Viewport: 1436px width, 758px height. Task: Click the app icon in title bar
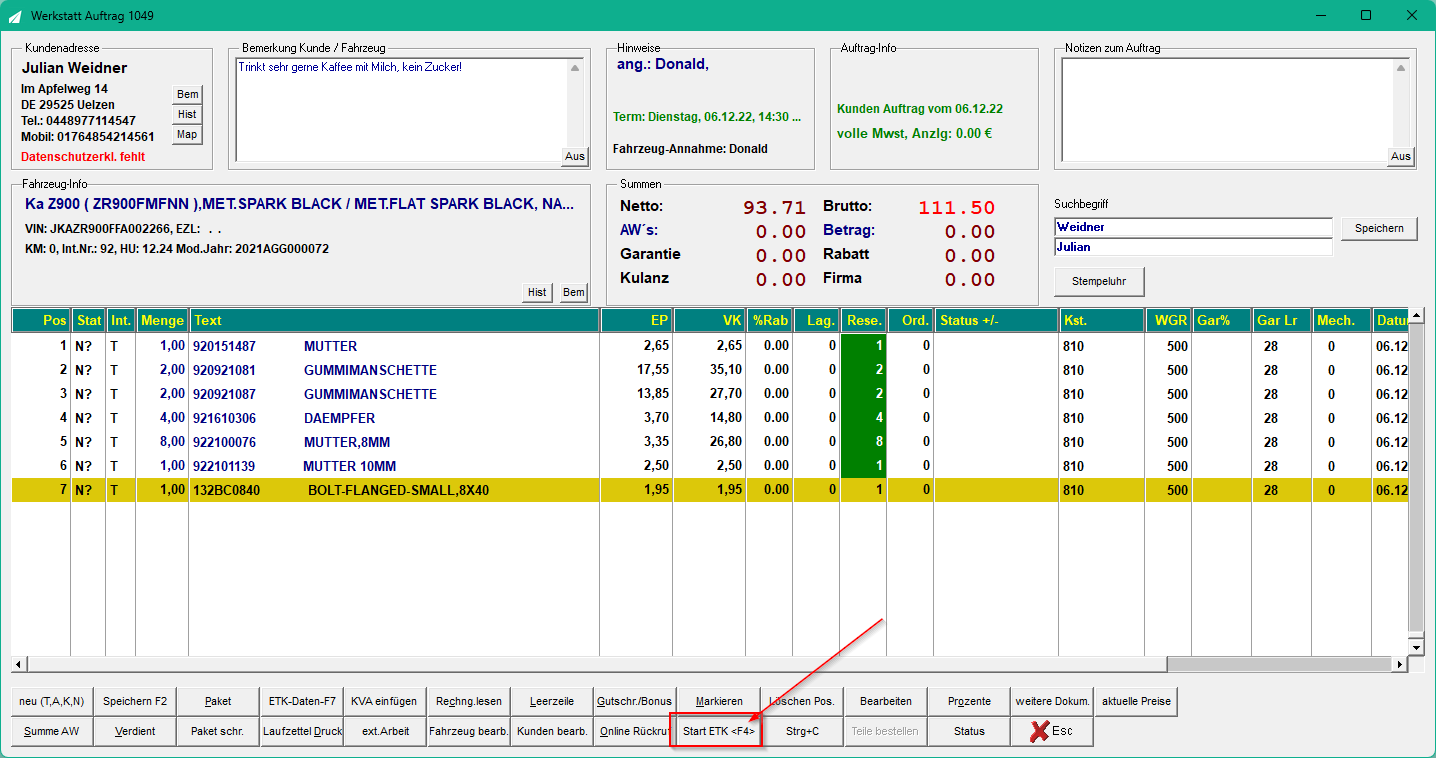click(x=15, y=16)
